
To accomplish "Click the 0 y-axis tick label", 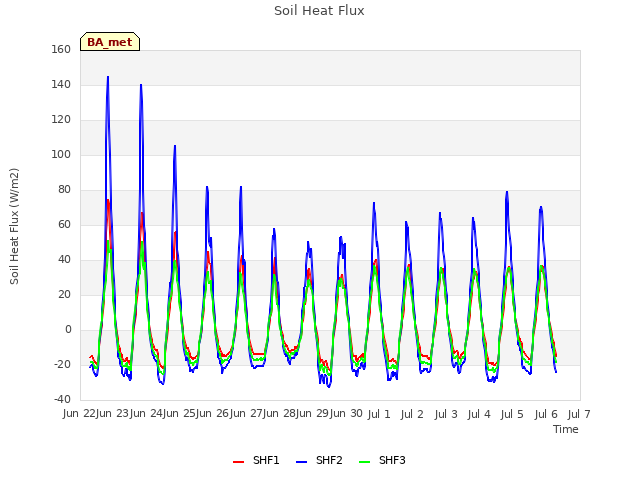I will click(x=68, y=329).
